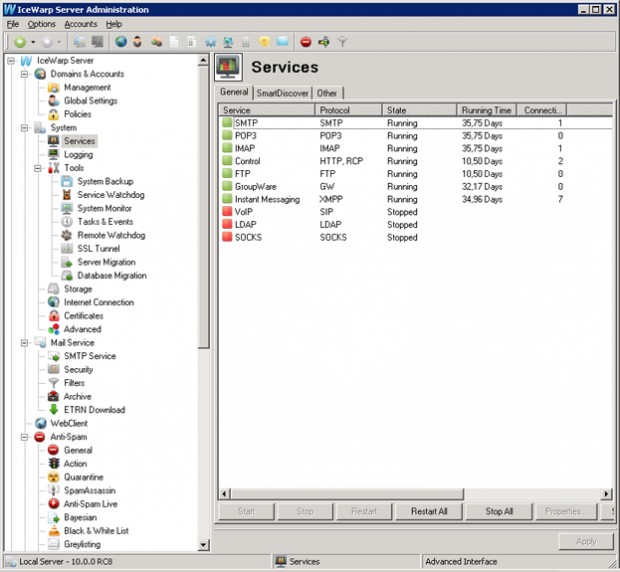Select the stopped LDAP service row

[x=415, y=225]
